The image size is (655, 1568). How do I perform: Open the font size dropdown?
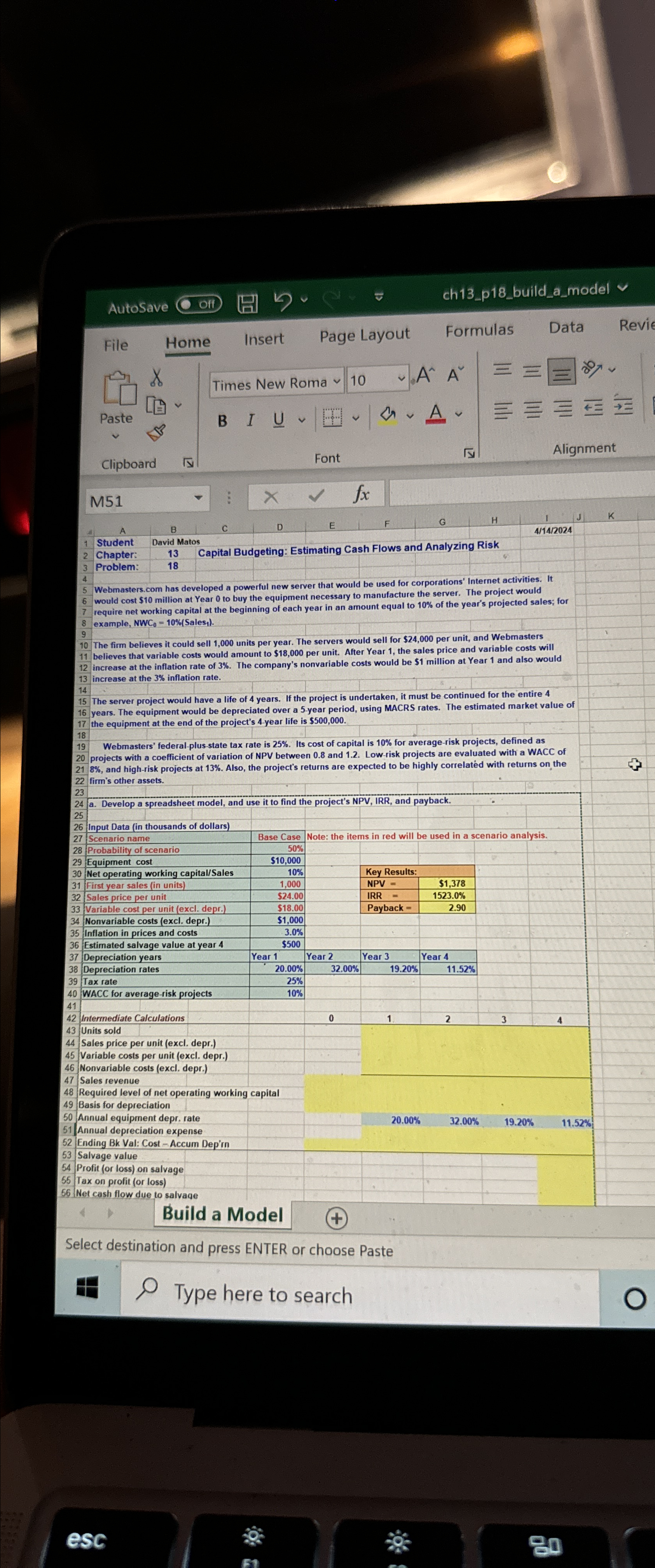pyautogui.click(x=402, y=378)
